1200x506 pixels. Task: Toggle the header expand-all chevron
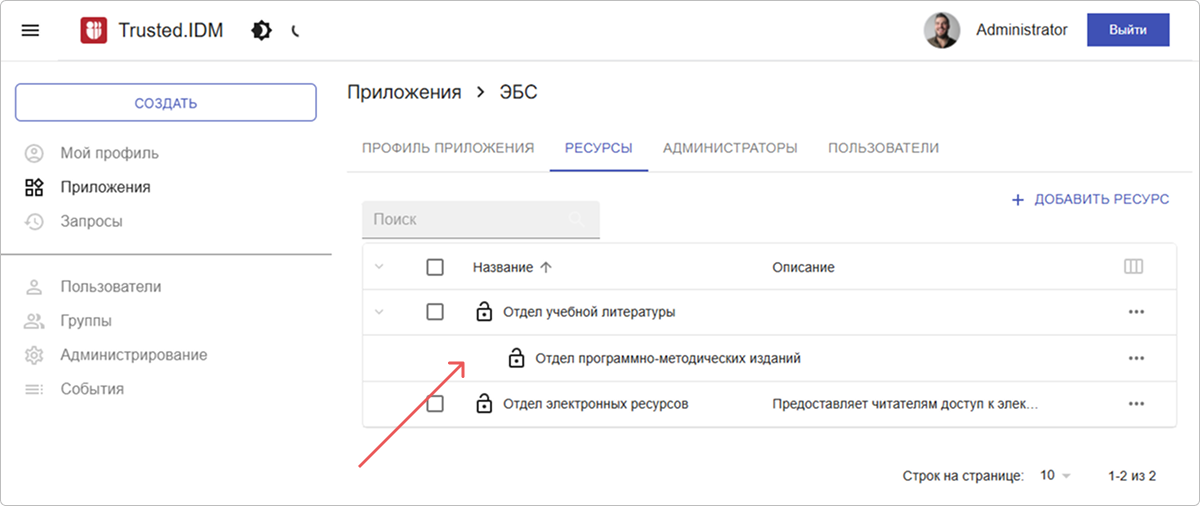[x=379, y=267]
